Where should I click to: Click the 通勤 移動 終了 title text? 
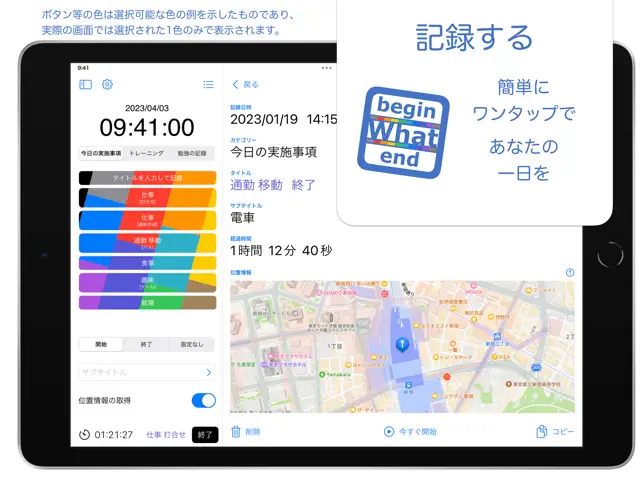[273, 185]
